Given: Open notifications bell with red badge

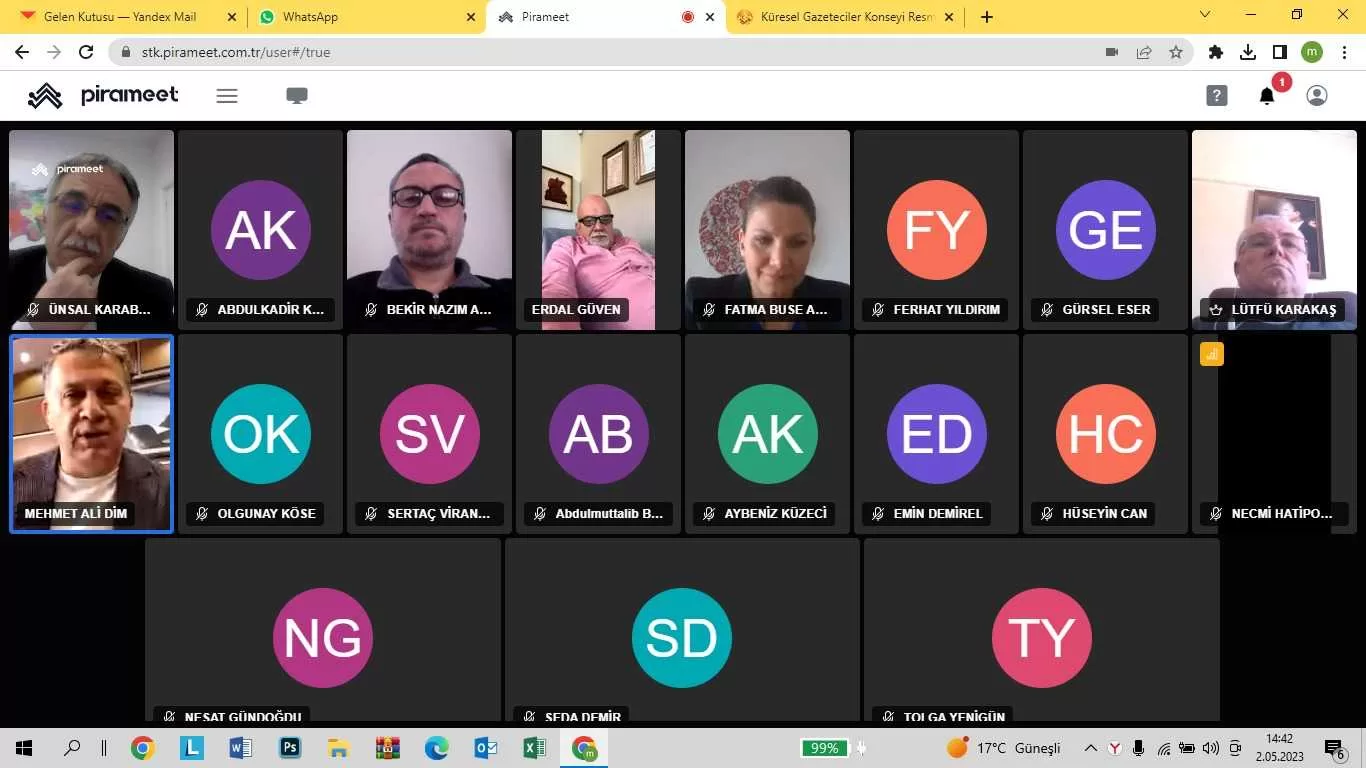Looking at the screenshot, I should (x=1267, y=96).
